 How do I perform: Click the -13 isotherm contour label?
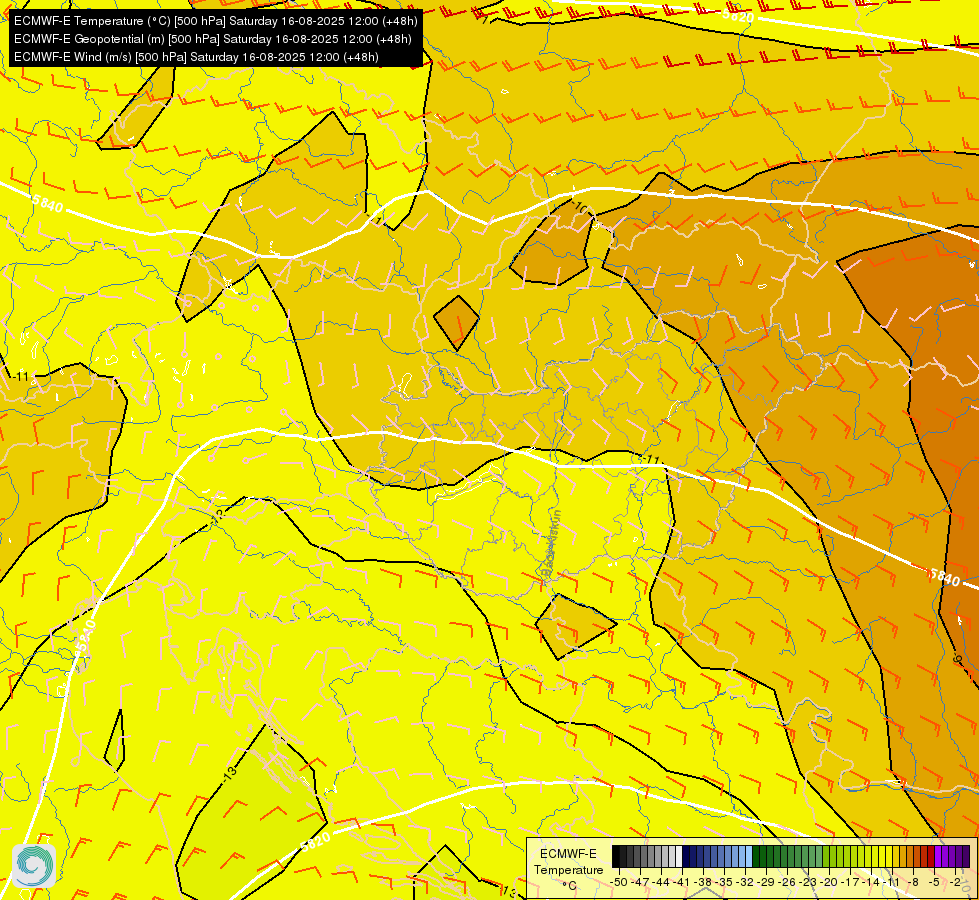(230, 773)
